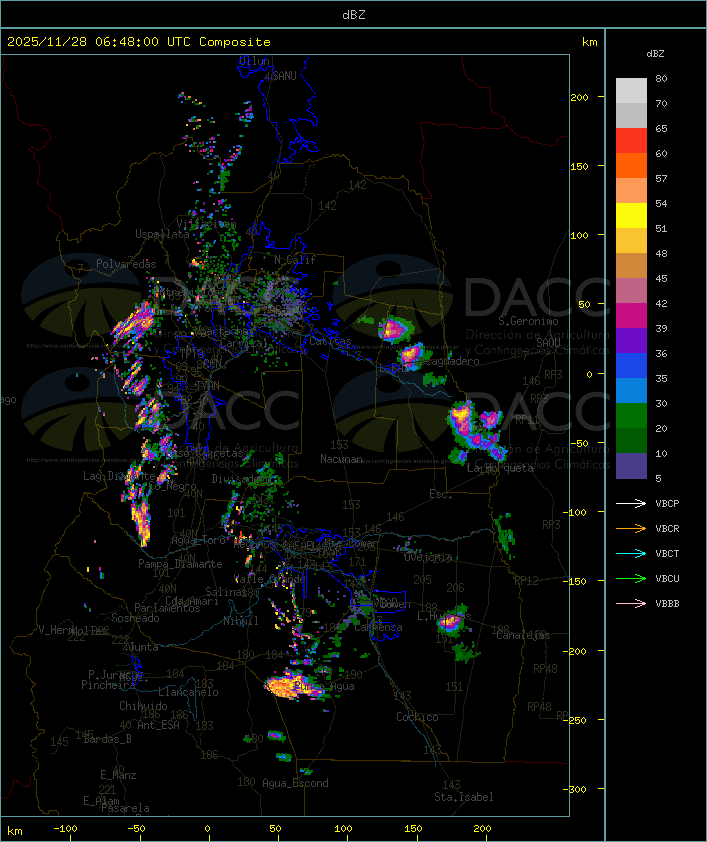Click the 45 value on the dBZ scale
707x842 pixels.
[x=661, y=278]
